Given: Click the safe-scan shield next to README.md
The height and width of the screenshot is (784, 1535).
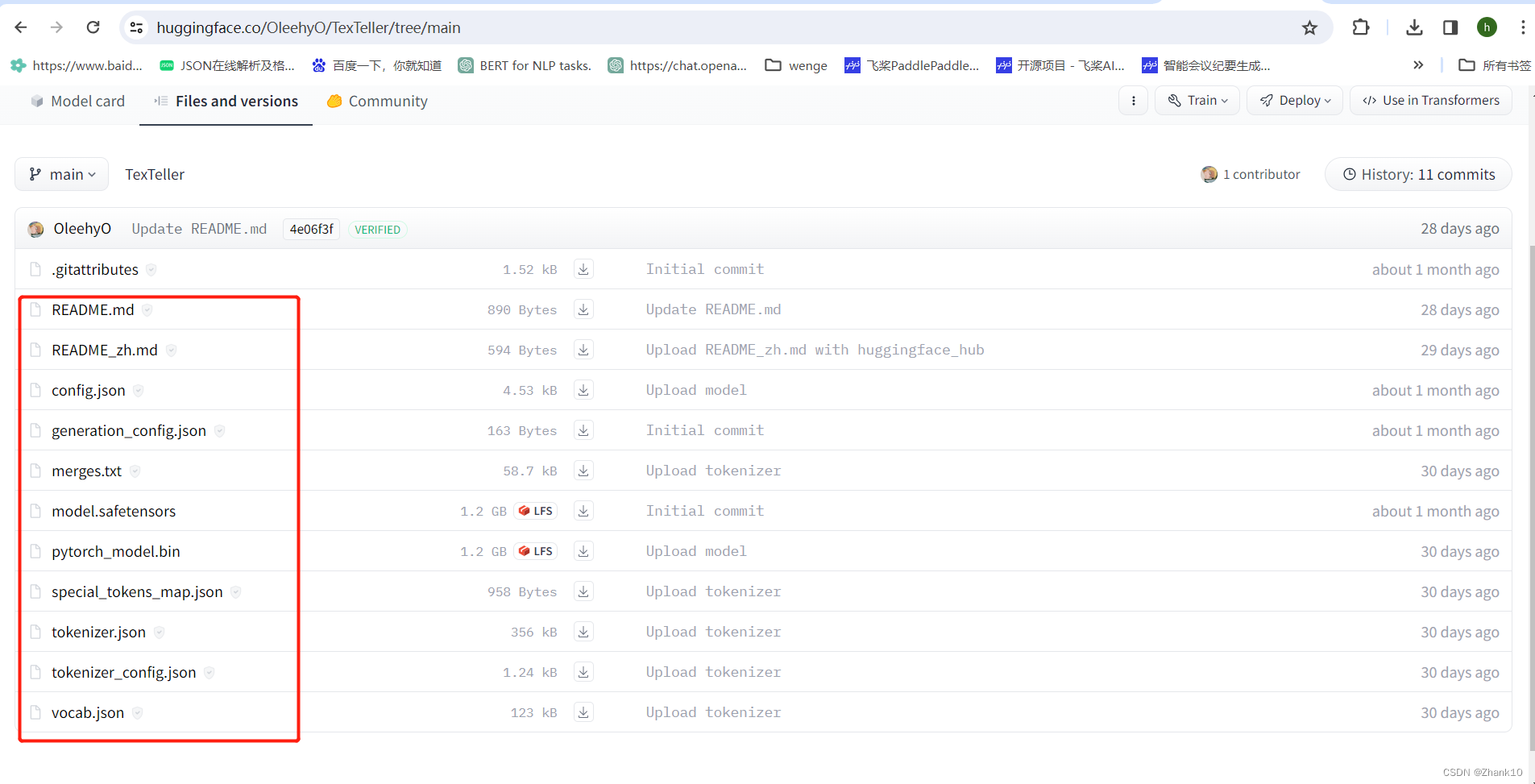Looking at the screenshot, I should (147, 309).
